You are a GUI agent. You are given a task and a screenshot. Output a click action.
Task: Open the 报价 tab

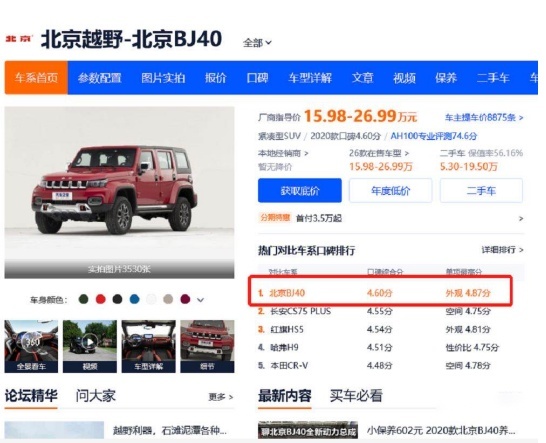tap(216, 78)
